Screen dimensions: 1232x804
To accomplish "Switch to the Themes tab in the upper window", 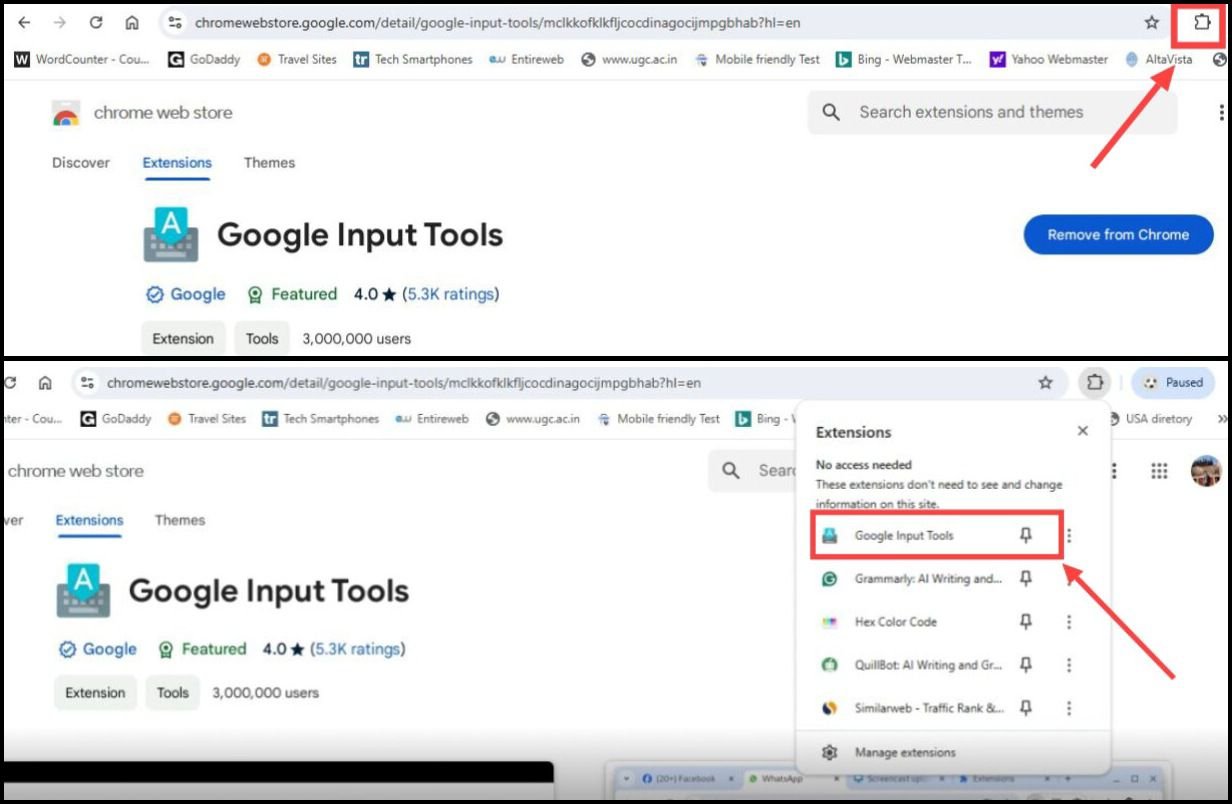I will tap(270, 163).
